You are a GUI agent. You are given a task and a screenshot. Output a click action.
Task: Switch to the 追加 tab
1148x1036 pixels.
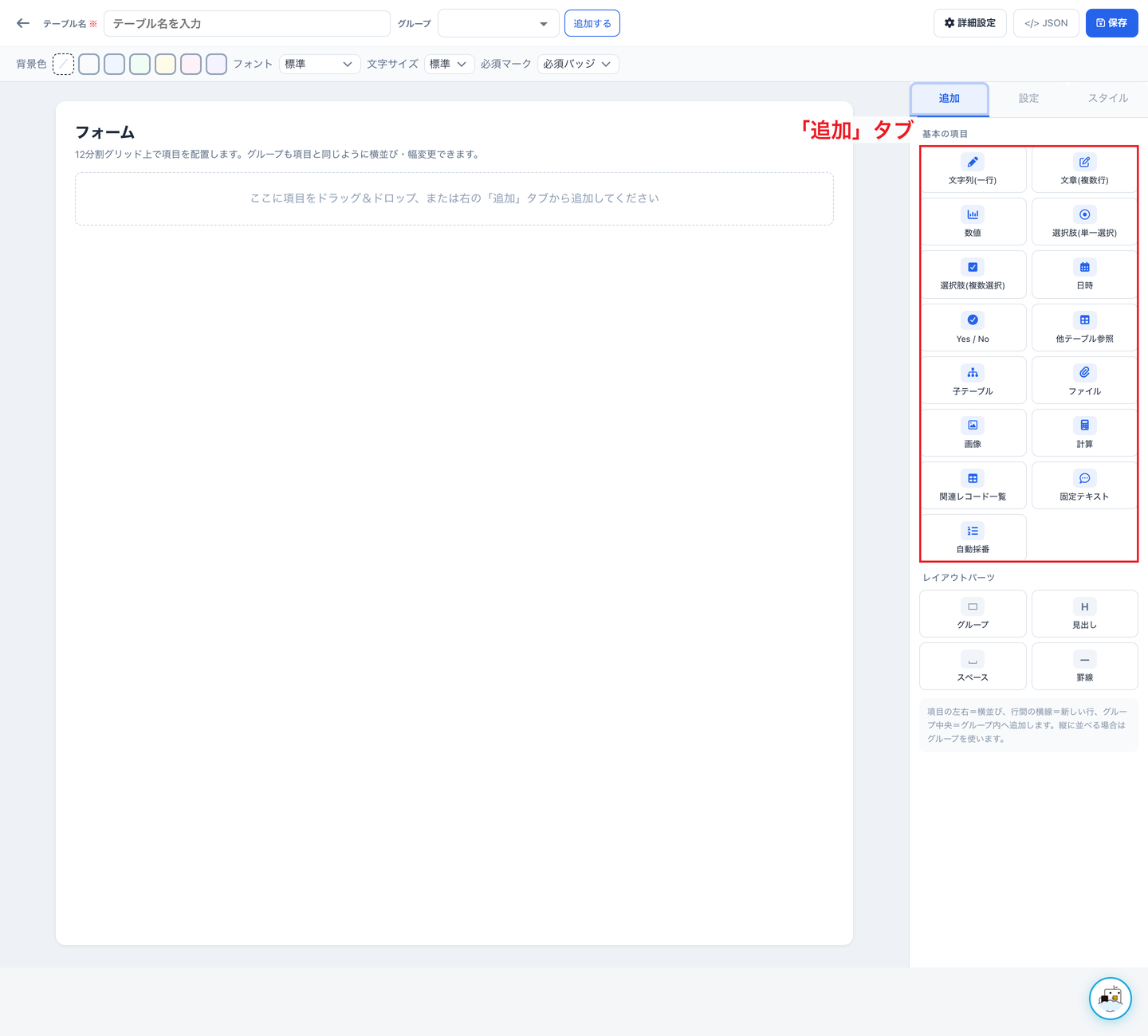949,99
